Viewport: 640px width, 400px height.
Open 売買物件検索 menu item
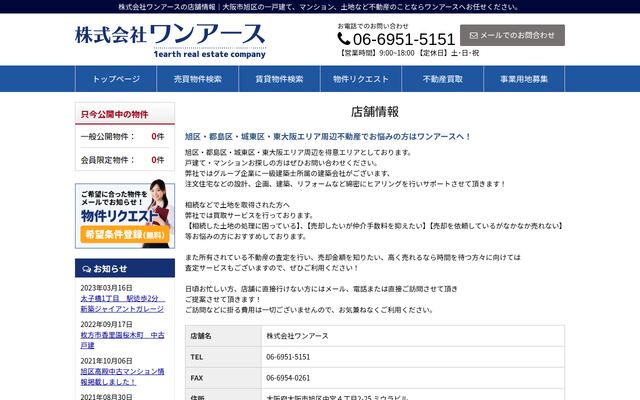[198, 79]
